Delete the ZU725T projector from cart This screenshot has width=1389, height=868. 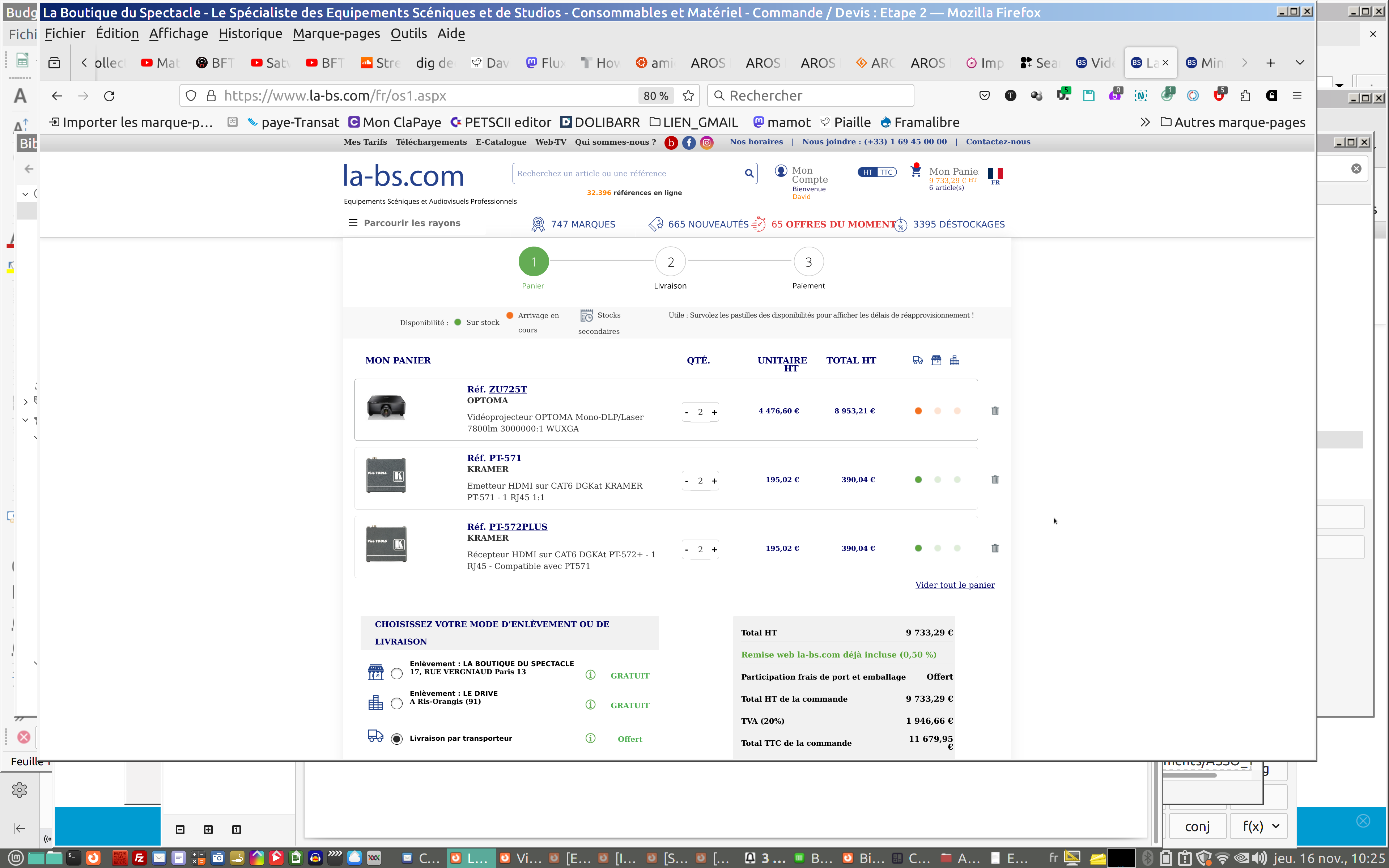[995, 411]
